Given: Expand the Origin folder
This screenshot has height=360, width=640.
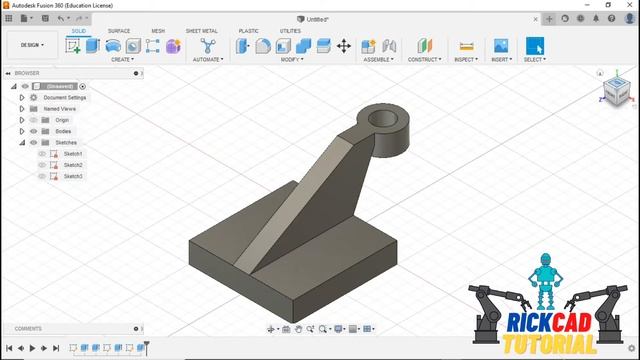Looking at the screenshot, I should (x=22, y=120).
